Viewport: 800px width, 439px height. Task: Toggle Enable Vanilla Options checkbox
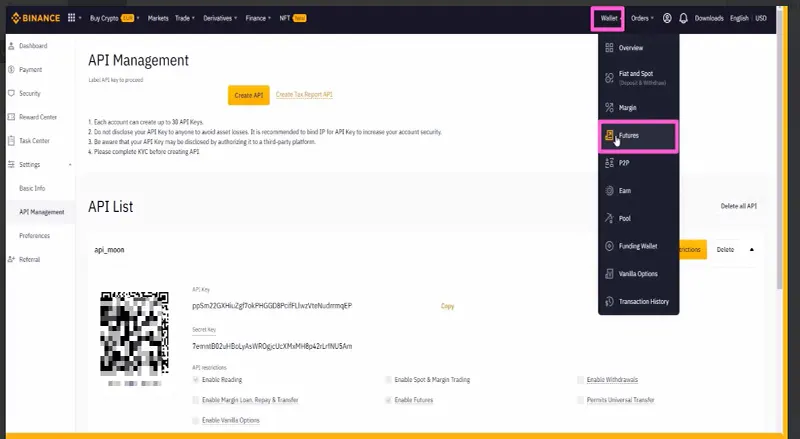[195, 421]
